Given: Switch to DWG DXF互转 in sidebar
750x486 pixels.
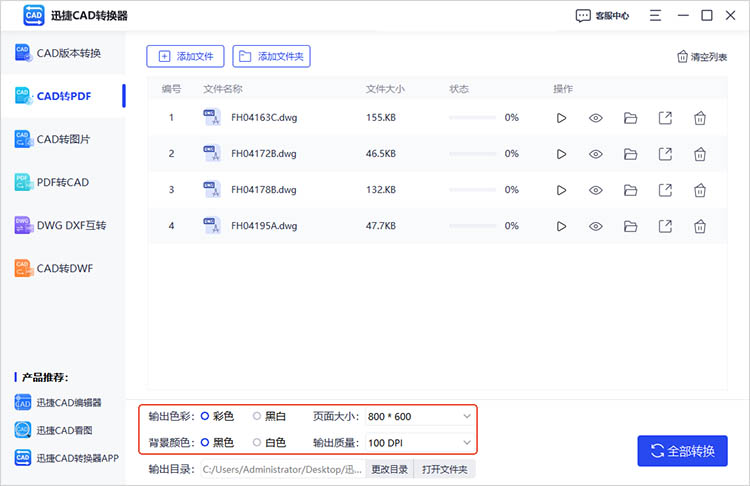Looking at the screenshot, I should [63, 225].
